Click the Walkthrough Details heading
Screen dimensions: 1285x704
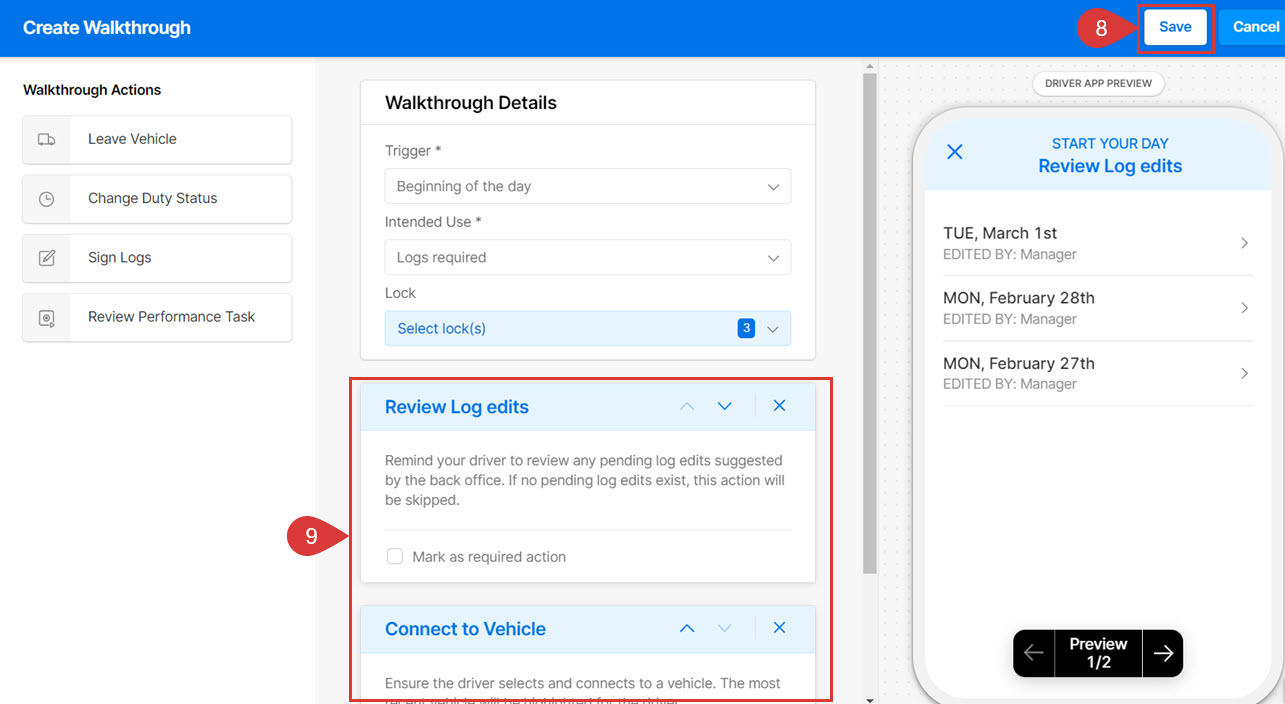(x=471, y=103)
